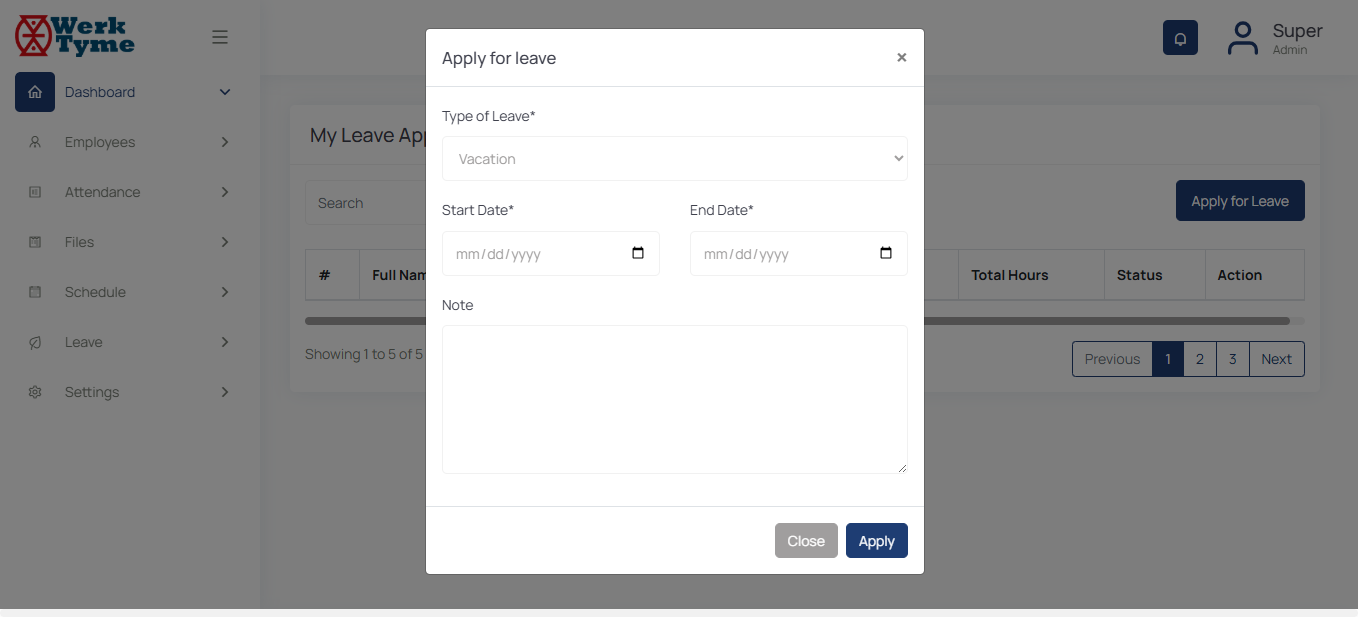Viewport: 1358px width, 617px height.
Task: Click the Leave leaf icon in sidebar
Action: (35, 342)
